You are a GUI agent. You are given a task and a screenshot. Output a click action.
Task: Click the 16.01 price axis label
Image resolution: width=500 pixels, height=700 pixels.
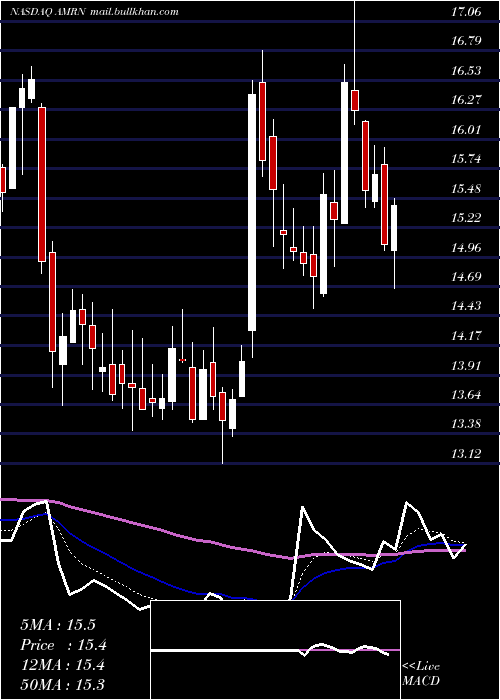click(466, 130)
